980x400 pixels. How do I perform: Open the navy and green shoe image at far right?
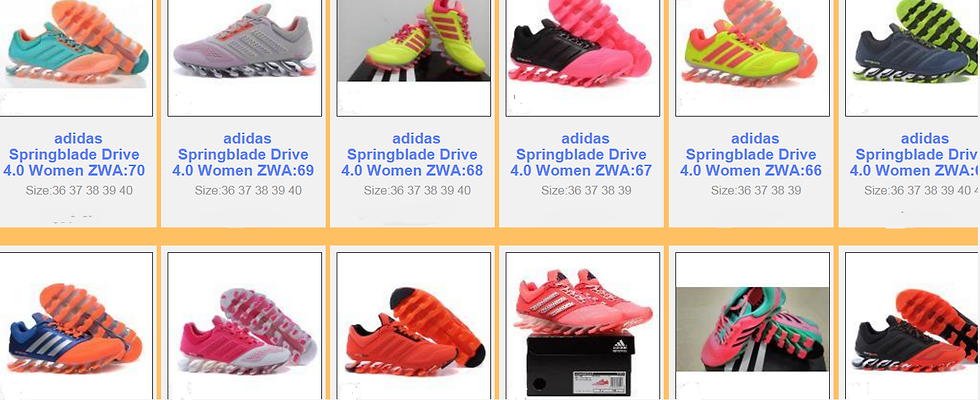(912, 58)
